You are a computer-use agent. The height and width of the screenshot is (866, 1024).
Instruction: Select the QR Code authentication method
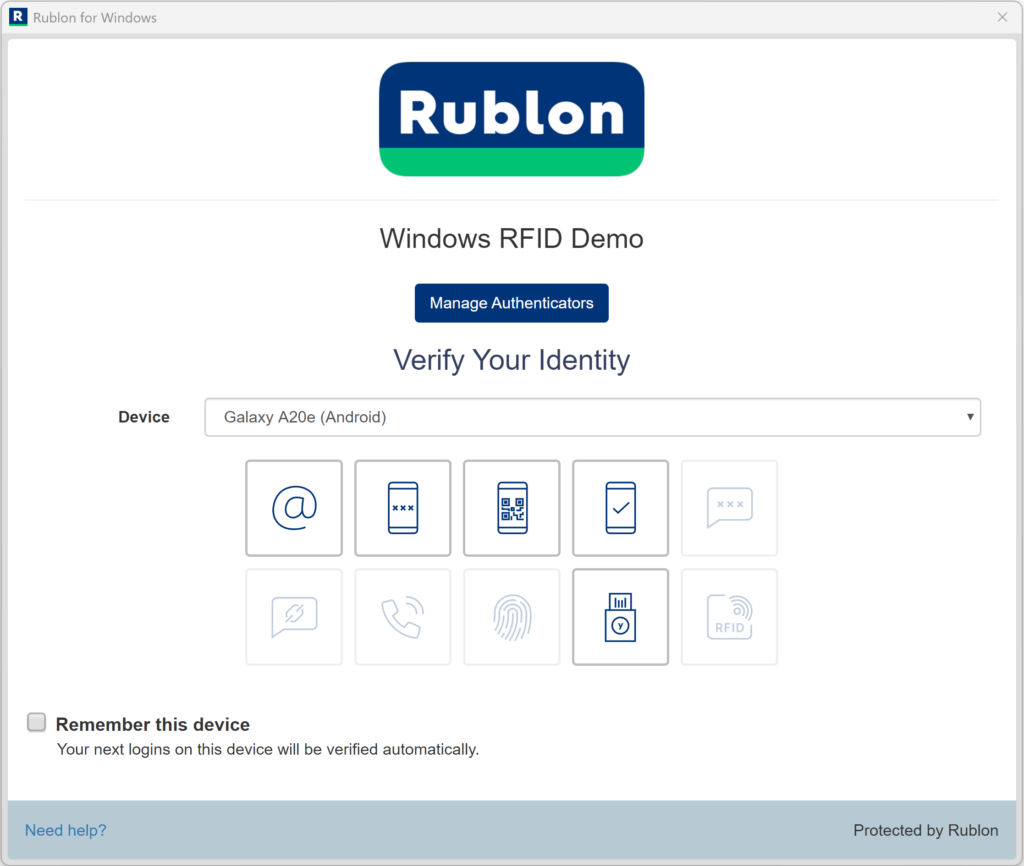[512, 508]
